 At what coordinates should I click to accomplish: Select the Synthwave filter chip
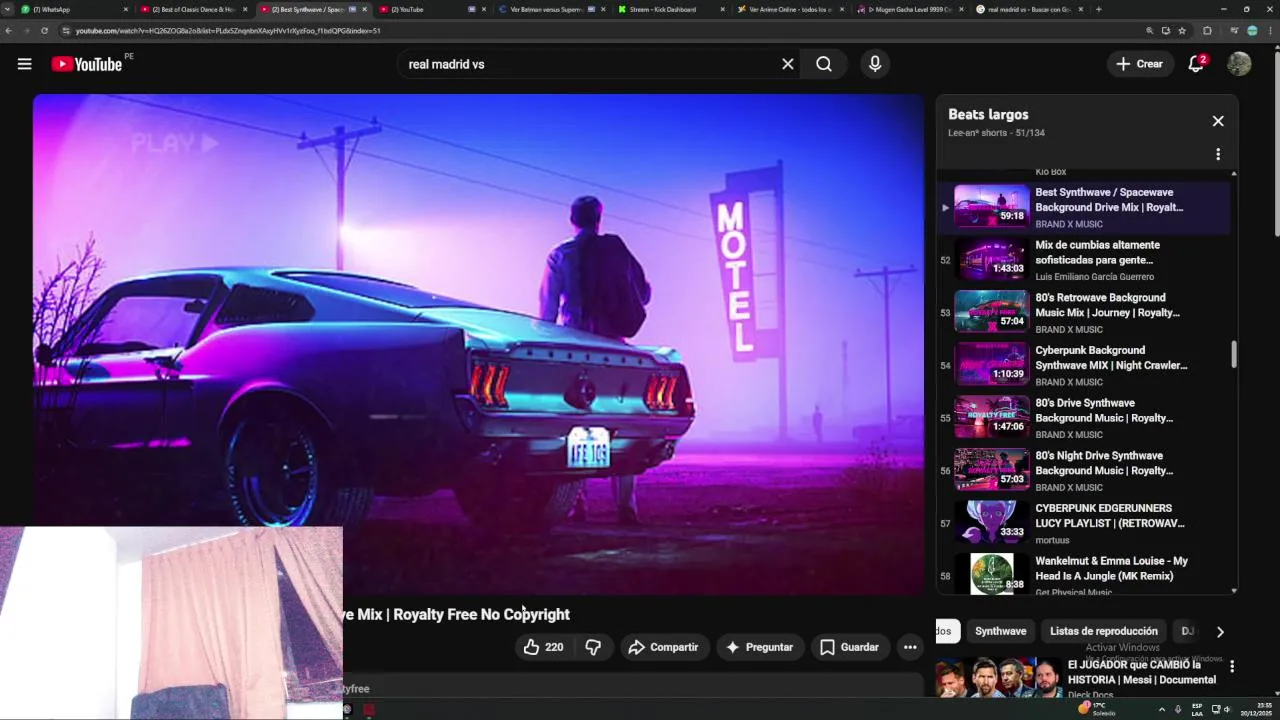(x=1001, y=631)
